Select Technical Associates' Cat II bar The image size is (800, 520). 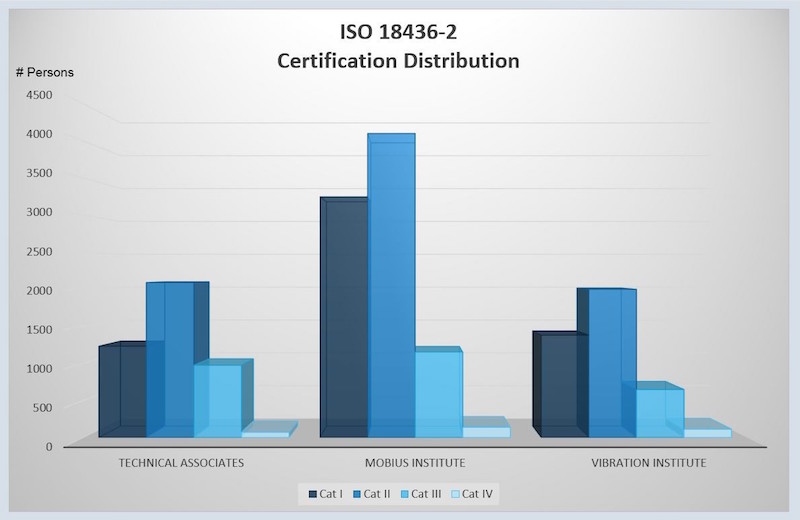(169, 360)
